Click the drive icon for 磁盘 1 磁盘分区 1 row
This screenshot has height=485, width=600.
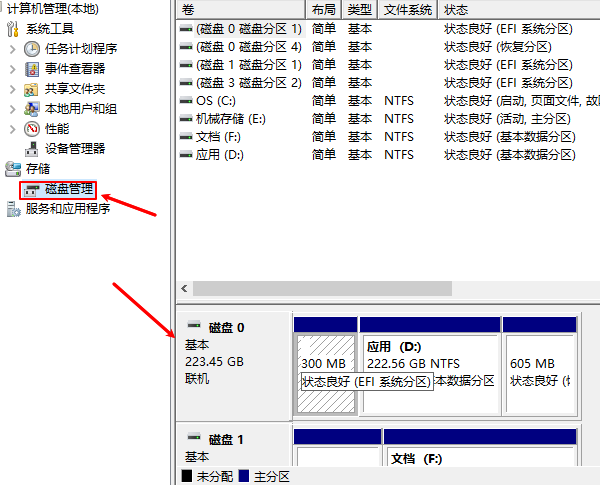tap(186, 65)
